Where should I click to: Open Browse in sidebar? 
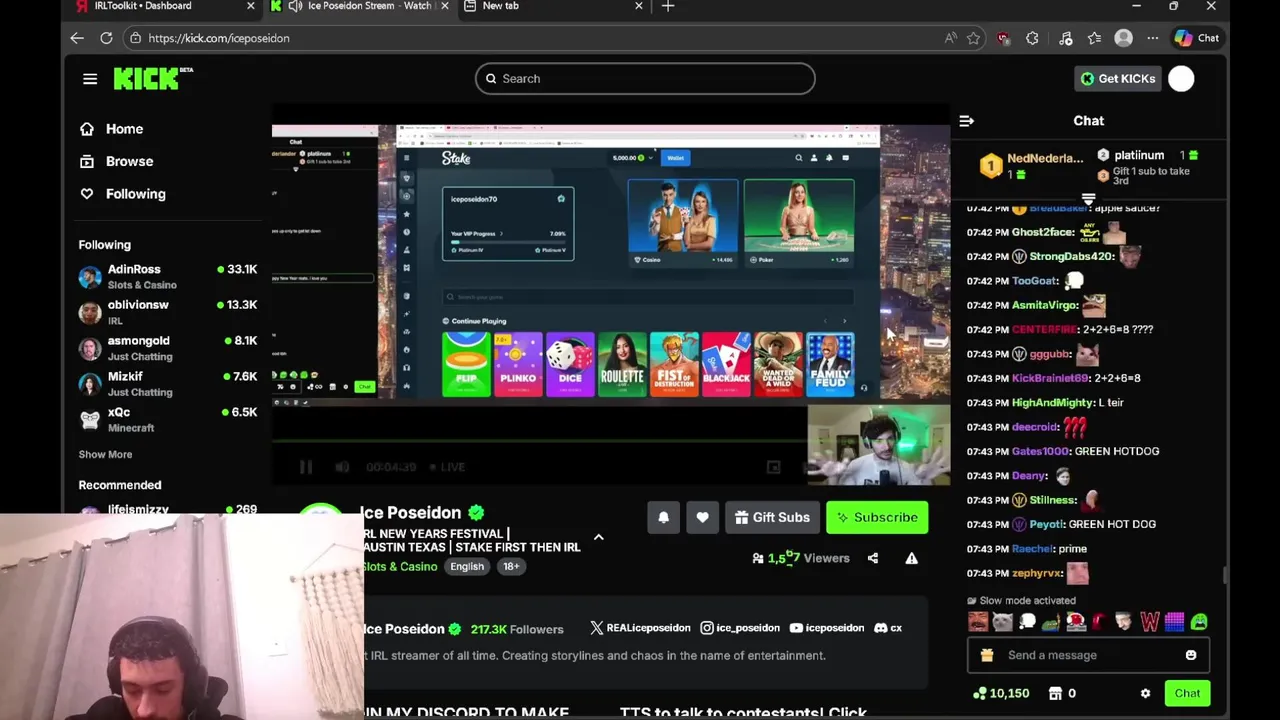pos(116,161)
